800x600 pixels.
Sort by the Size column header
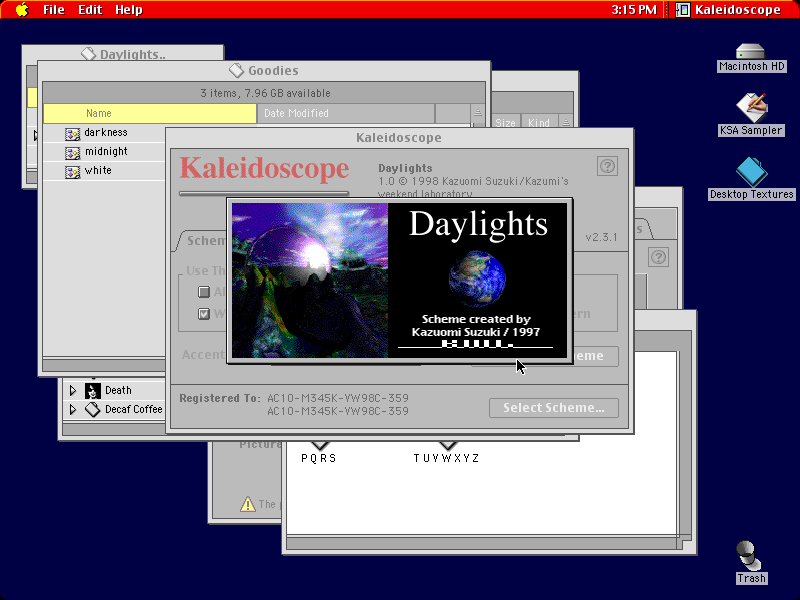tap(505, 122)
